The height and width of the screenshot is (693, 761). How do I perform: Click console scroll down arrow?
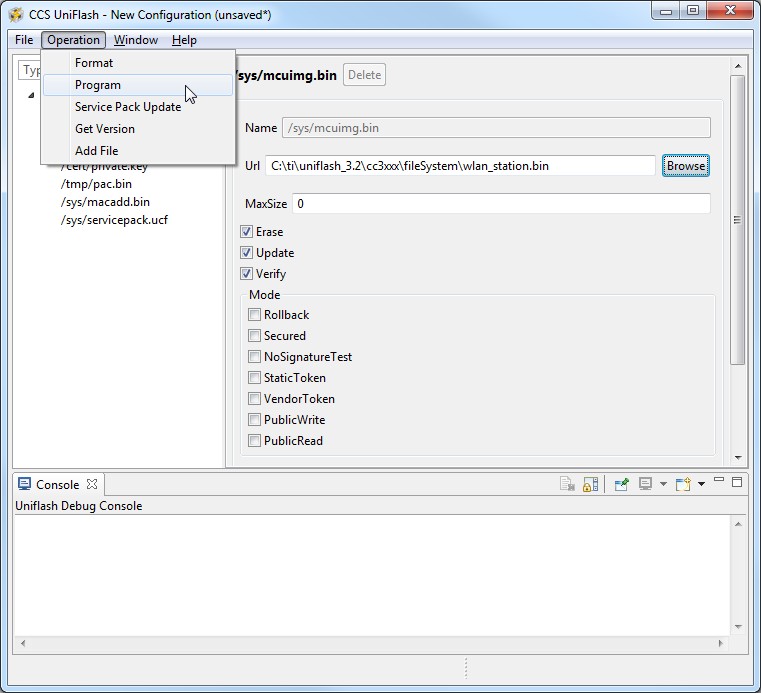pyautogui.click(x=738, y=627)
